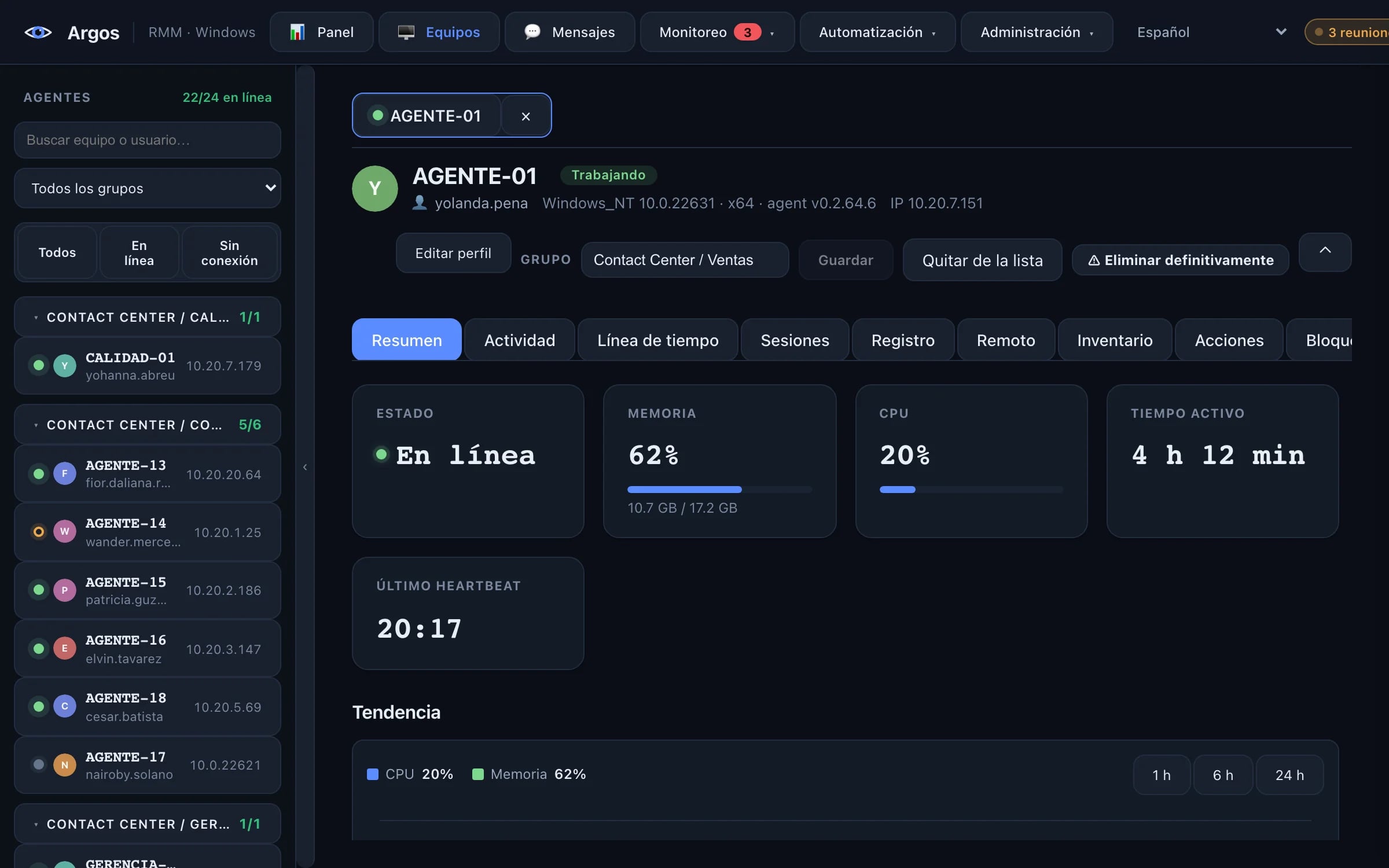
Task: Click the N avatar of AGENTE-17
Action: [x=65, y=764]
